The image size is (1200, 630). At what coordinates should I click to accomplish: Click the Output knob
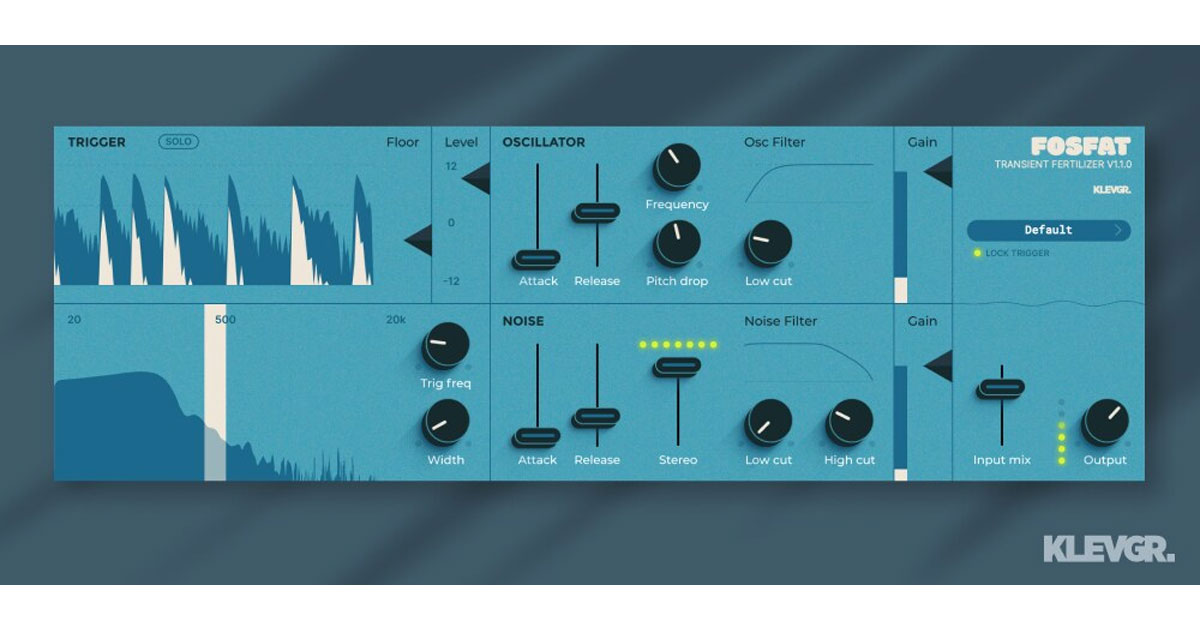point(1104,422)
